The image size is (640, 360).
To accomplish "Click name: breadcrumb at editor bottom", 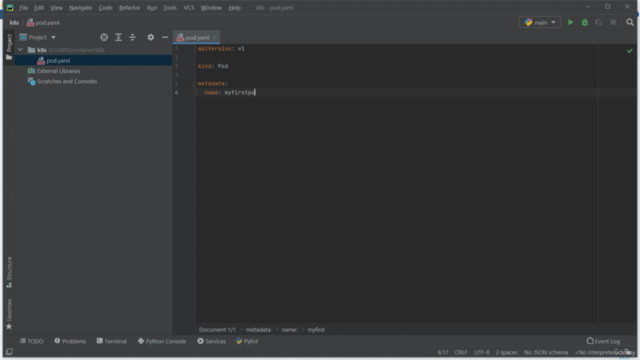I will tap(289, 329).
